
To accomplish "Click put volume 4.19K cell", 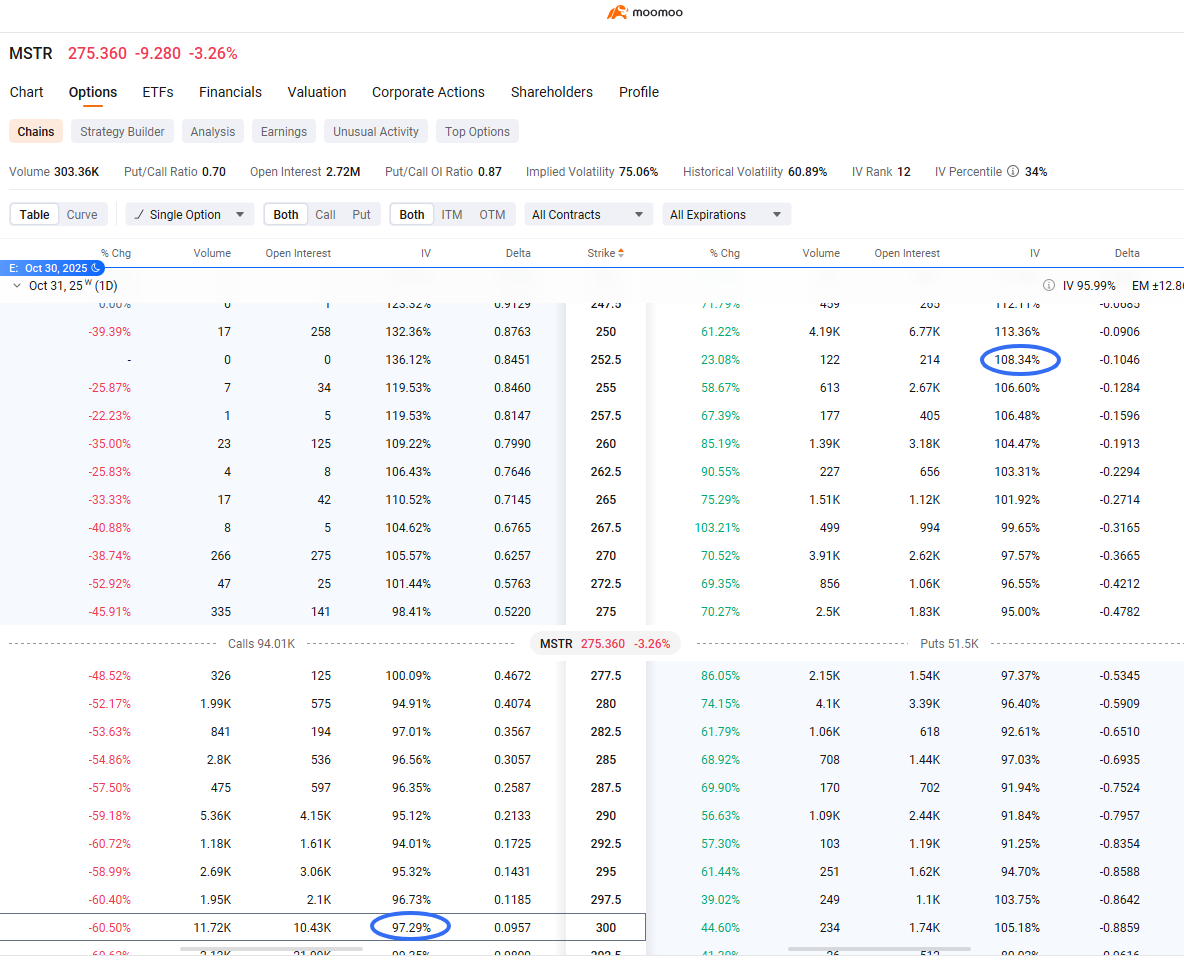I will (825, 331).
